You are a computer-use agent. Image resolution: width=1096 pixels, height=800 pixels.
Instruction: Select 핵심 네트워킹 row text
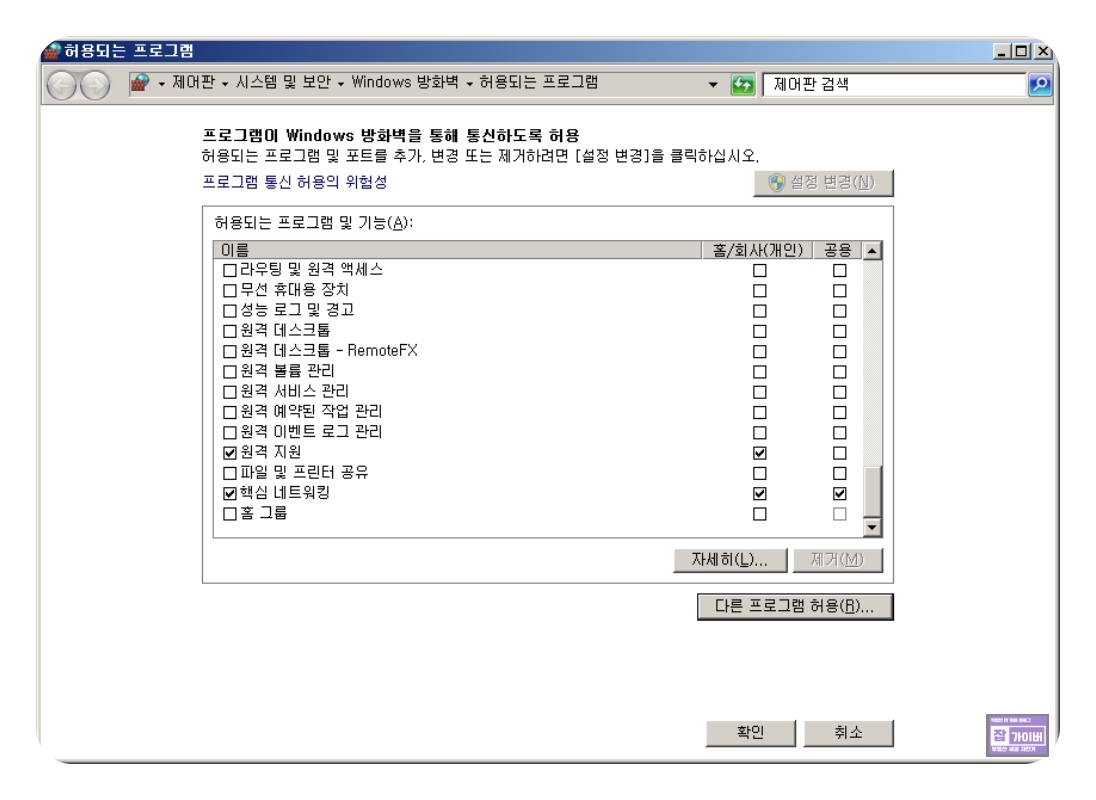[x=284, y=493]
